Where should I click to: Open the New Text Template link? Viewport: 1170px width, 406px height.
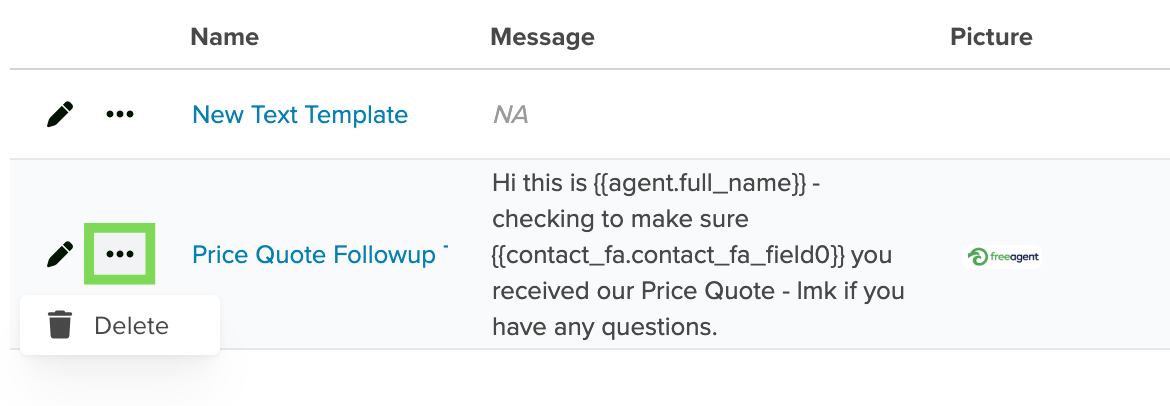click(x=300, y=115)
